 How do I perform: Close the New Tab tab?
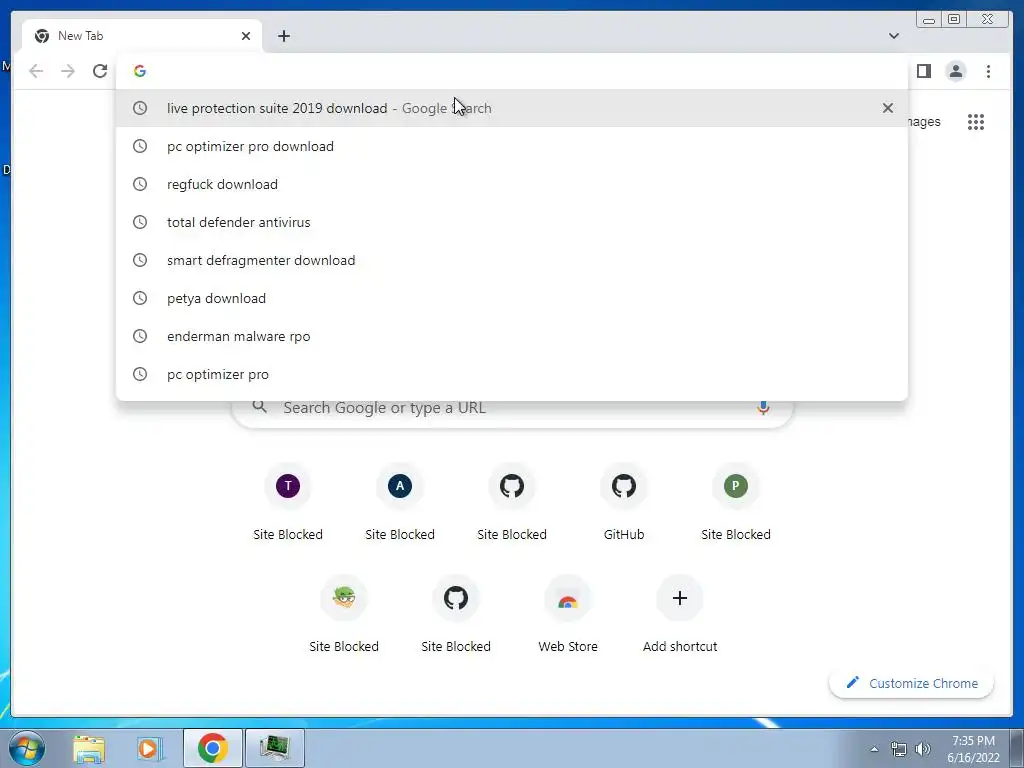click(x=246, y=36)
